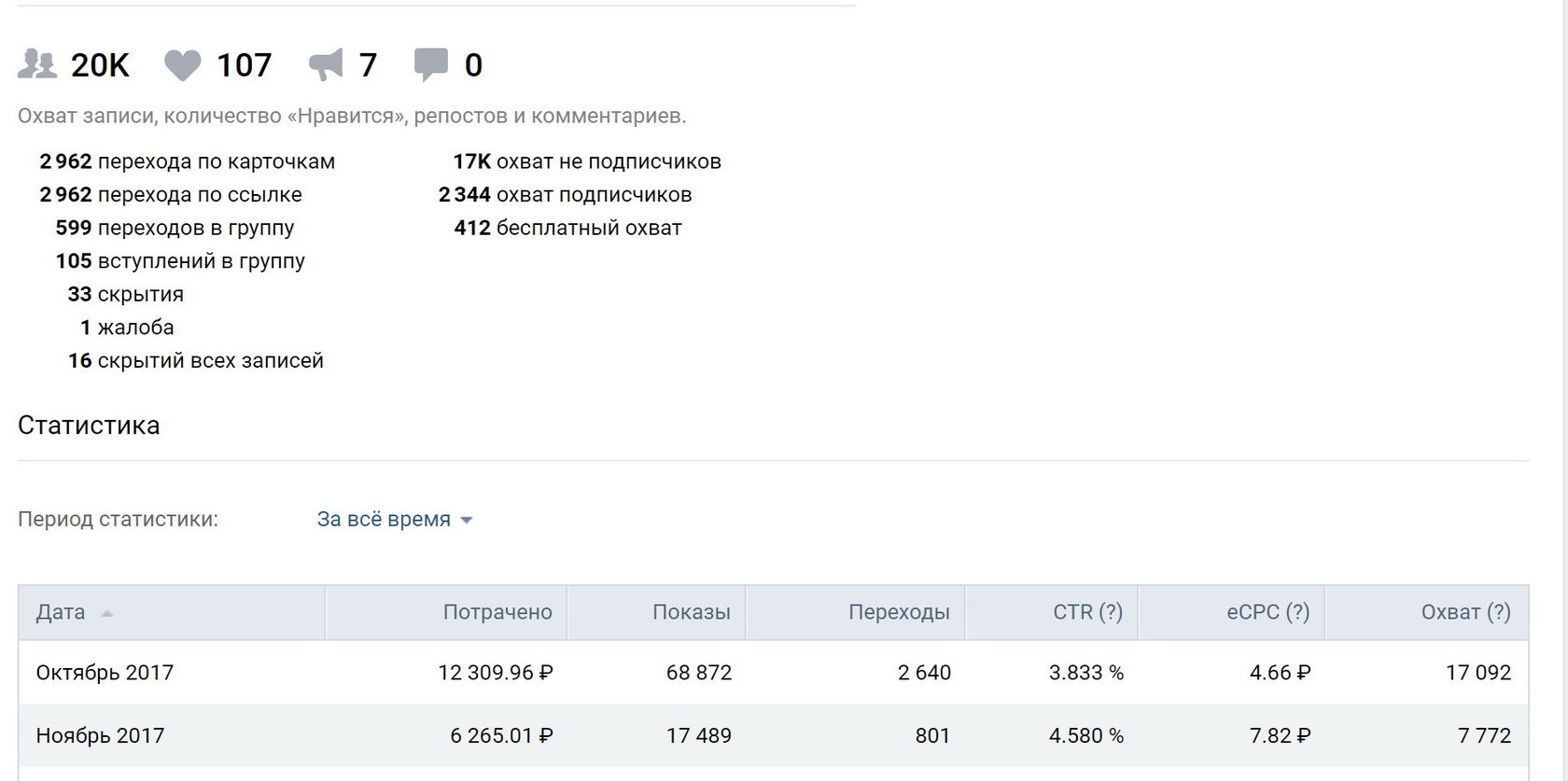Click the likes heart icon
The height and width of the screenshot is (781, 1568).
182,65
